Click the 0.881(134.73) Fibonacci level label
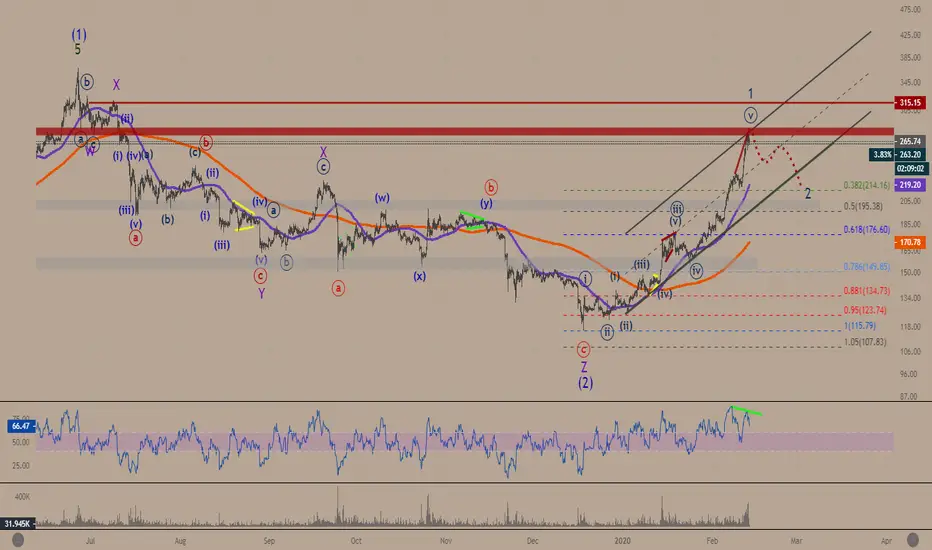The width and height of the screenshot is (932, 550). click(867, 291)
